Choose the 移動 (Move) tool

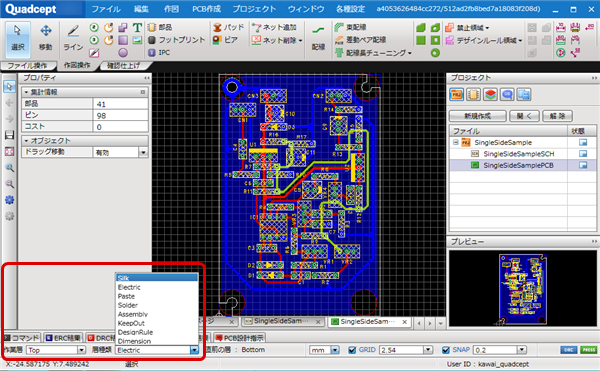tap(46, 38)
